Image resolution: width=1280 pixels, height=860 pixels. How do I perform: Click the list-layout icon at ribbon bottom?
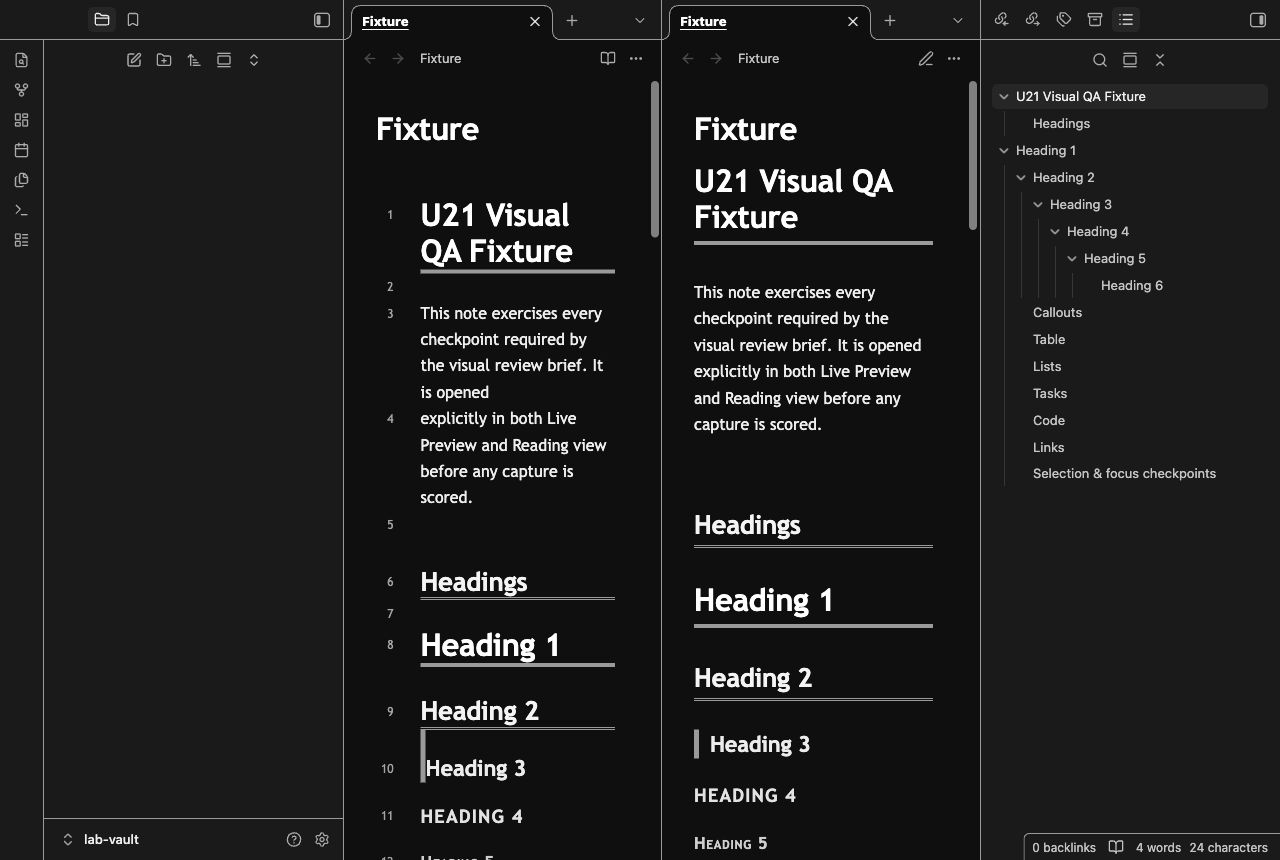(22, 240)
